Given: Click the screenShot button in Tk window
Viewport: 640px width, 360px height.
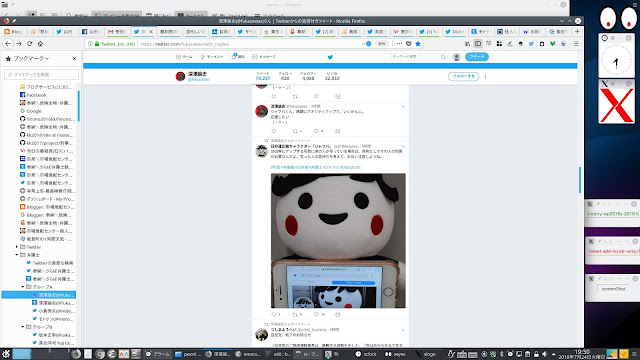Looking at the screenshot, I should point(613,289).
